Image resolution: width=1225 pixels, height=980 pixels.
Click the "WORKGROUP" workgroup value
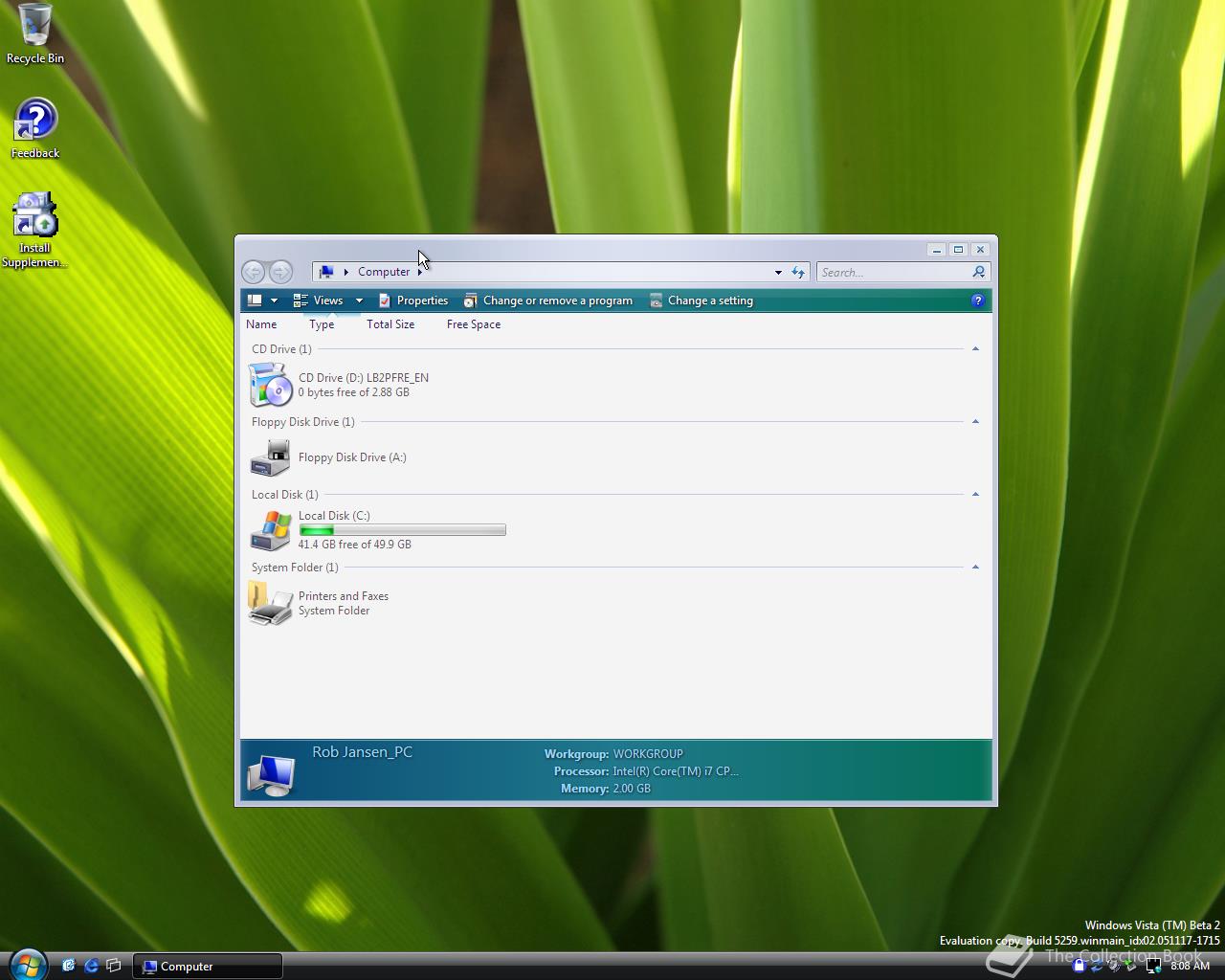(x=648, y=754)
